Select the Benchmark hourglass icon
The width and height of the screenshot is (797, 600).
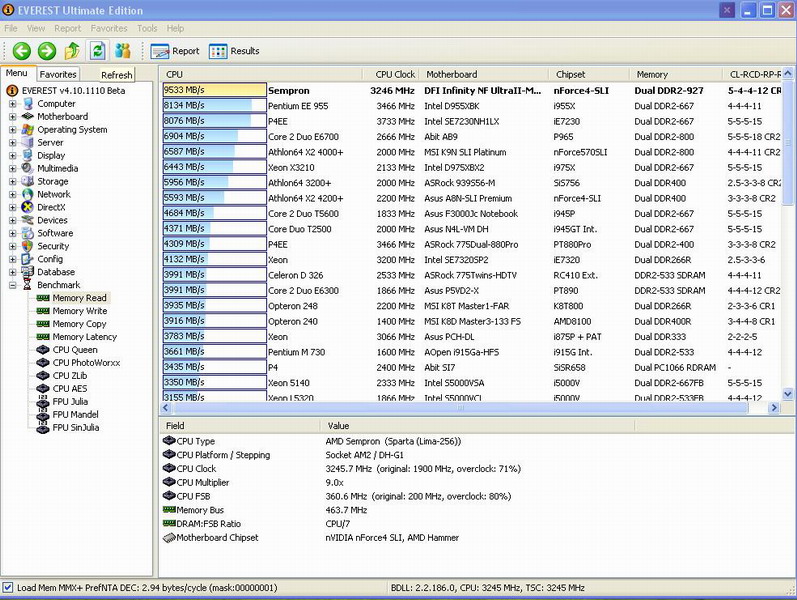tap(28, 285)
